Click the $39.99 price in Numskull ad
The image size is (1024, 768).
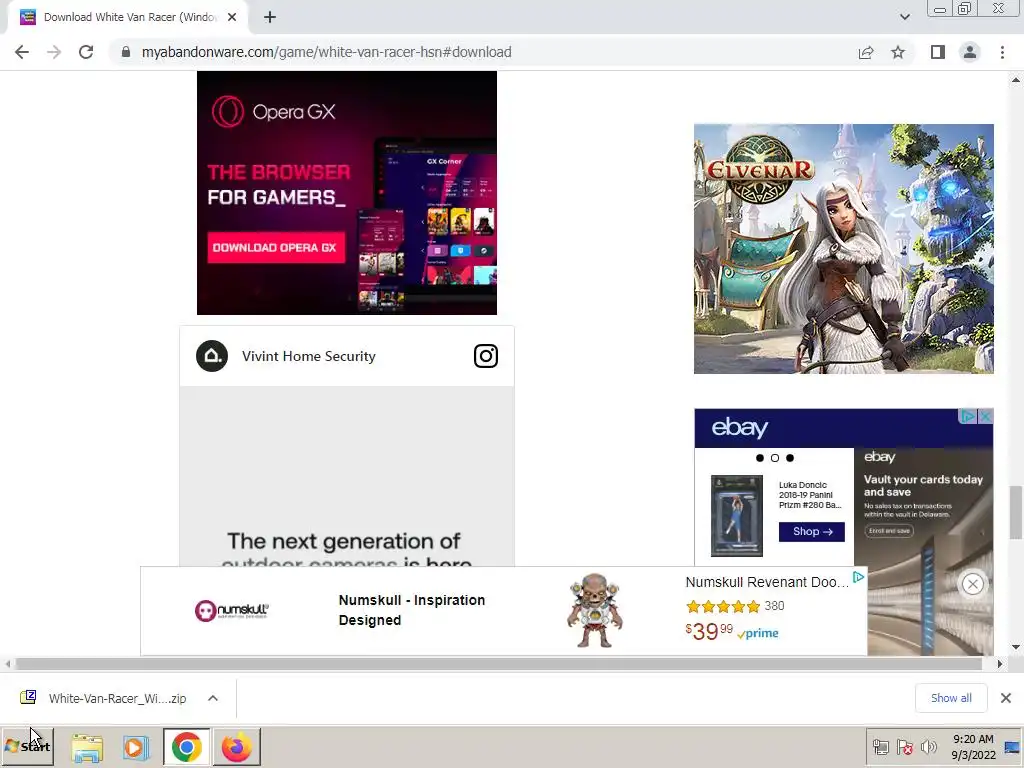point(709,631)
